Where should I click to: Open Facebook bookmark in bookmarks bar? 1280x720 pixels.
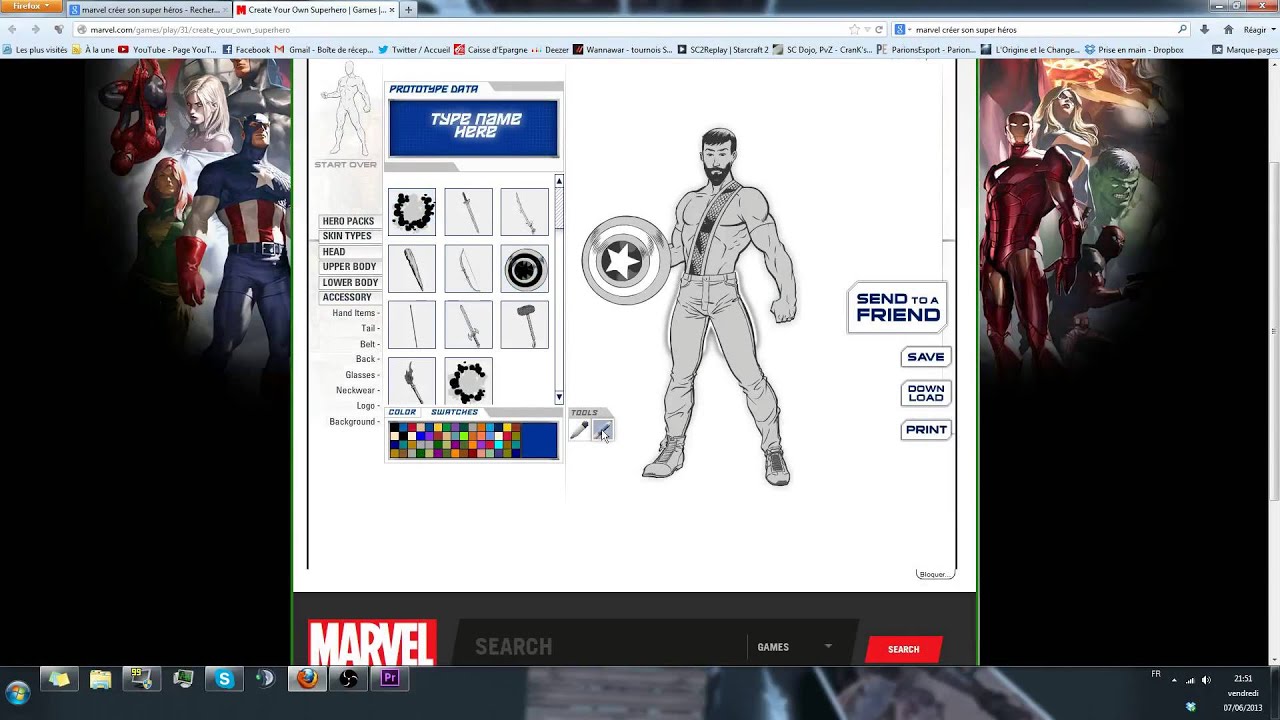point(246,49)
